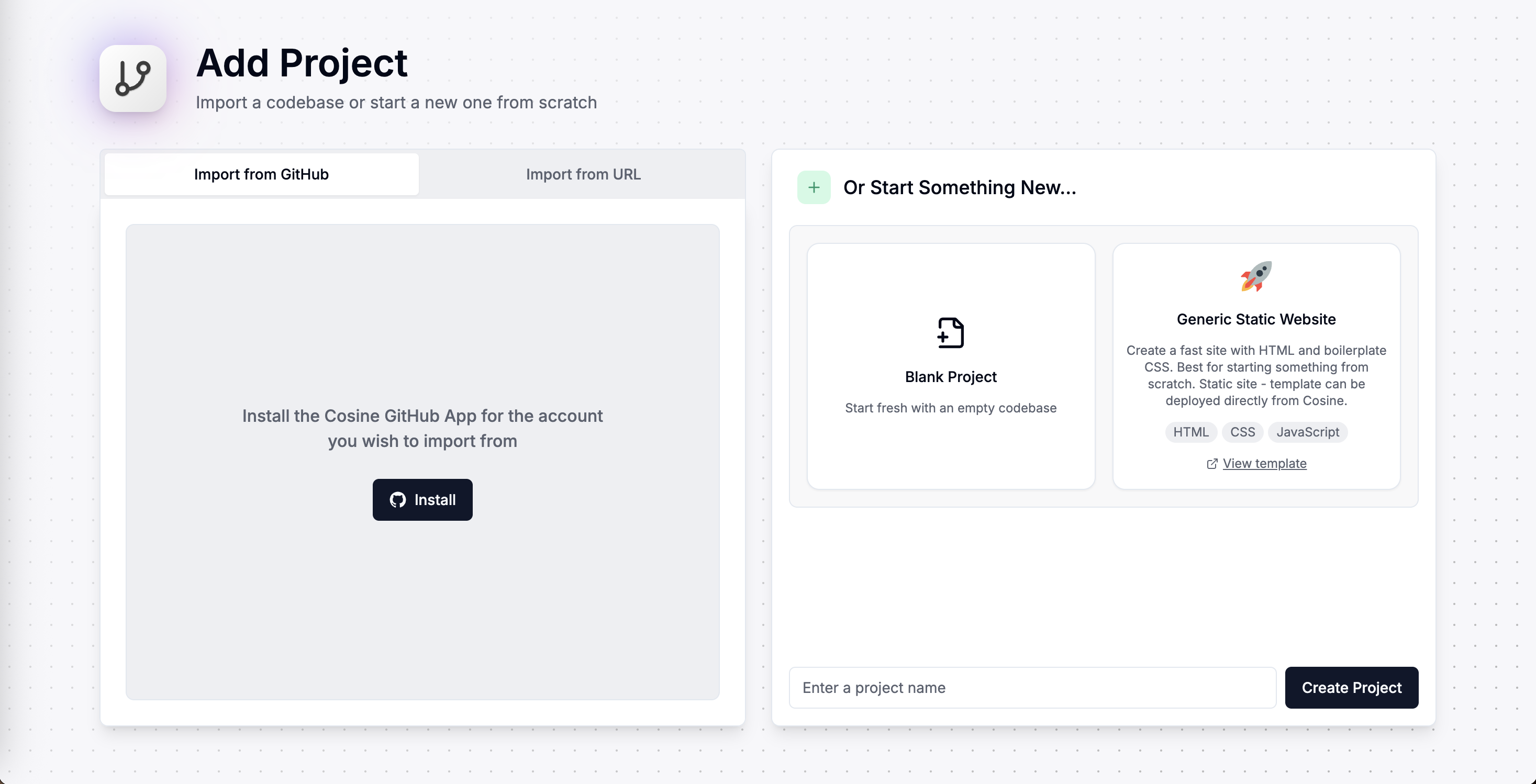This screenshot has width=1536, height=784.
Task: Click the git branch logo icon
Action: [132, 78]
